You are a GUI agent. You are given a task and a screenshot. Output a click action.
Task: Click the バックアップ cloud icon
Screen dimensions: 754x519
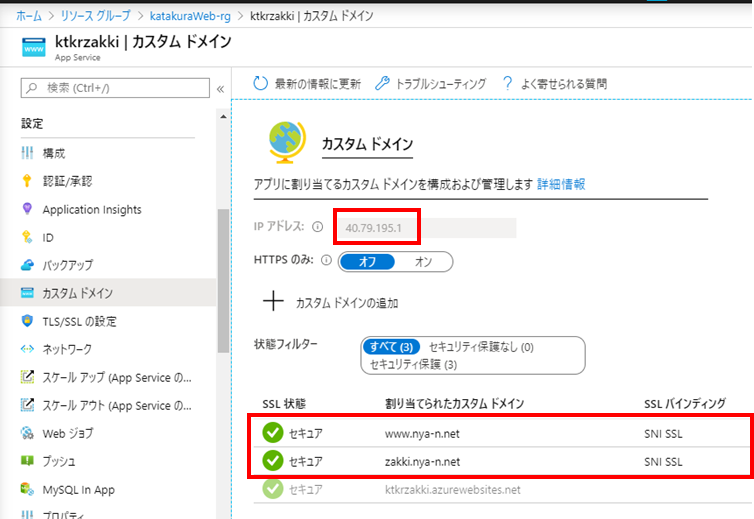pos(27,265)
